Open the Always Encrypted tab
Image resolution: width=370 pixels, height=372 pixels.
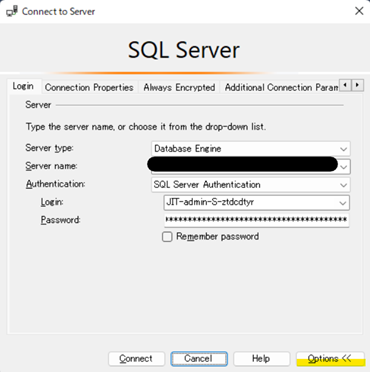point(179,87)
